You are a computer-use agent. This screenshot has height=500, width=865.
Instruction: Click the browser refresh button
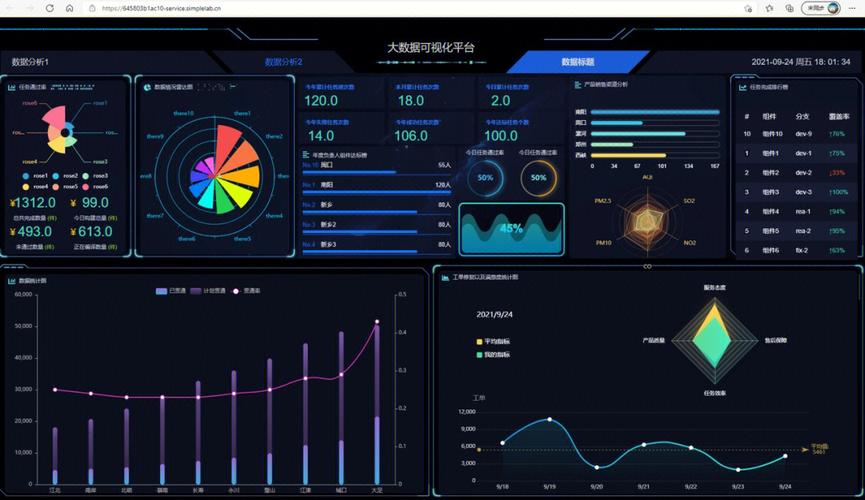(x=50, y=8)
